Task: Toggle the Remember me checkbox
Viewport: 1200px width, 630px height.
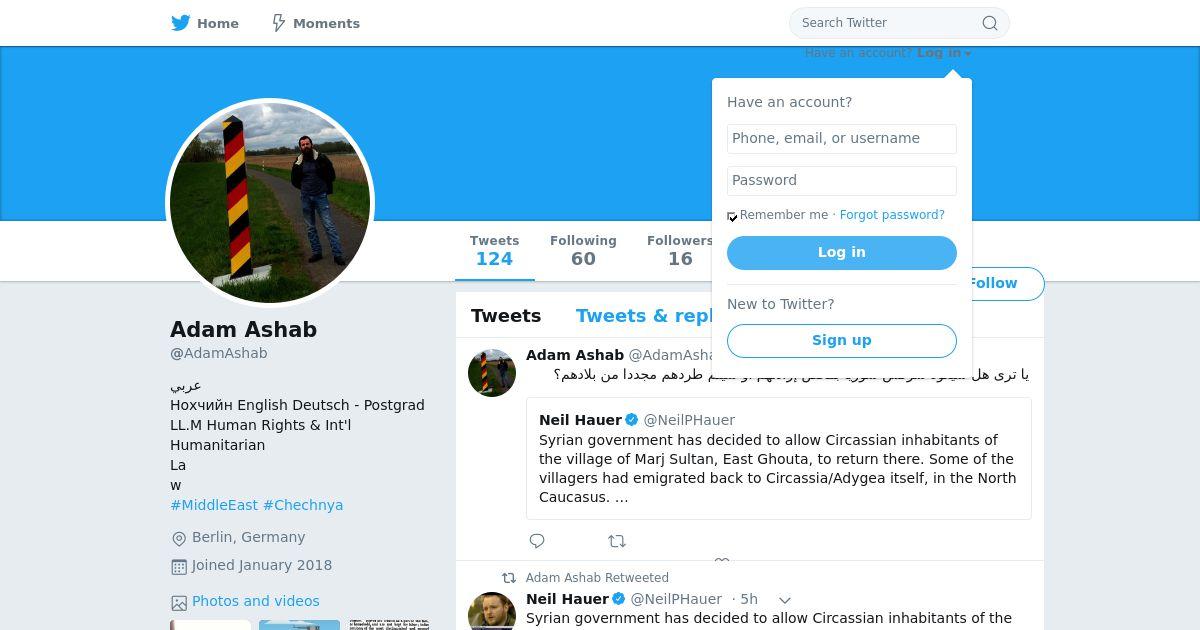Action: click(732, 216)
